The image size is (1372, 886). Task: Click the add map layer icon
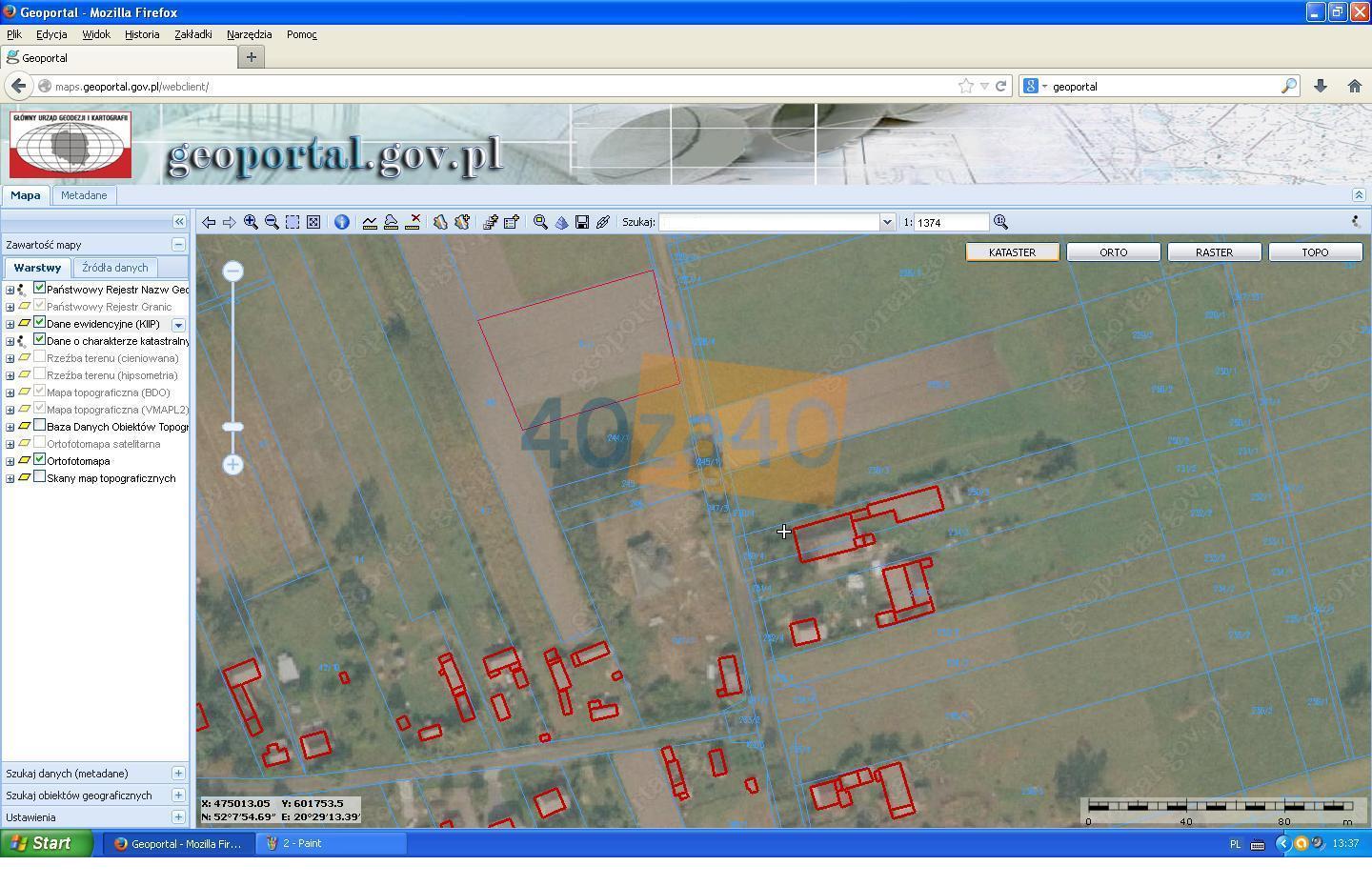(x=462, y=222)
